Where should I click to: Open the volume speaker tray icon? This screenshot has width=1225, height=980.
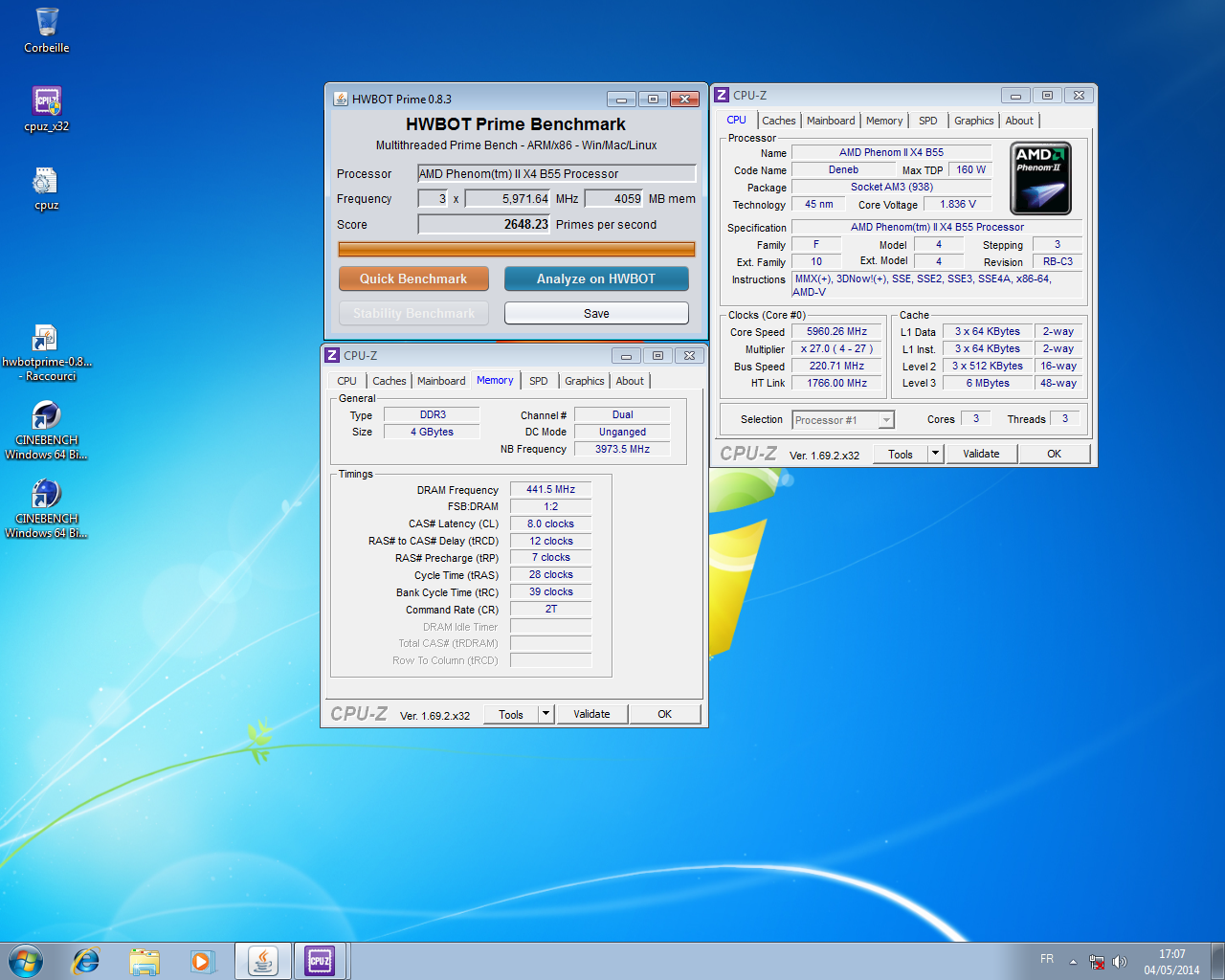[1120, 962]
